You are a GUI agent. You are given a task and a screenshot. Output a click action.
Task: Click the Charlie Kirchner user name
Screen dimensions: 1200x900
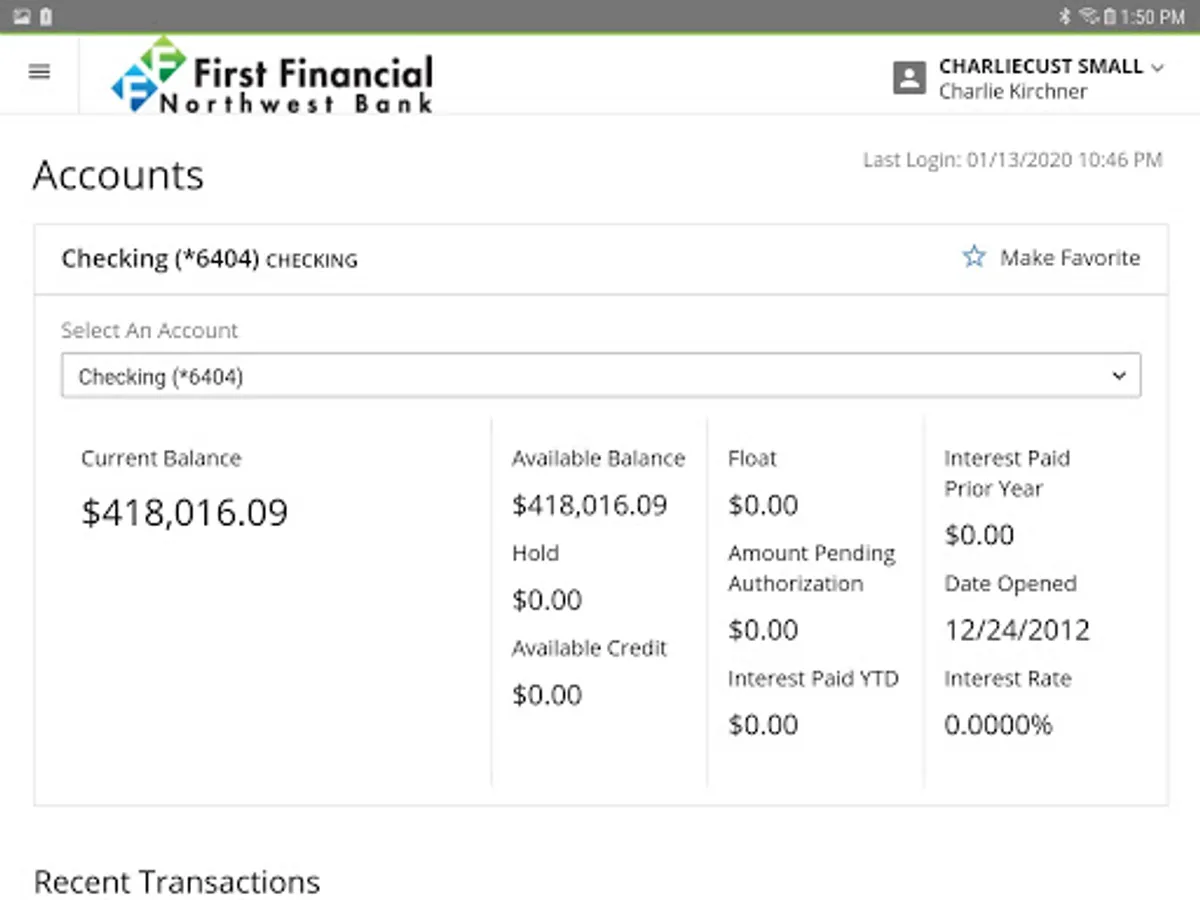tap(1012, 92)
